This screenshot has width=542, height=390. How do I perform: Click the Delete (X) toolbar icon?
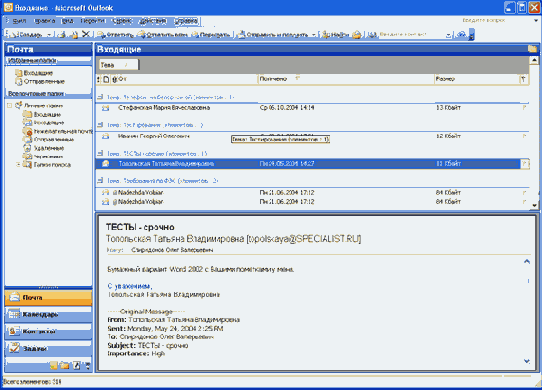tap(85, 34)
